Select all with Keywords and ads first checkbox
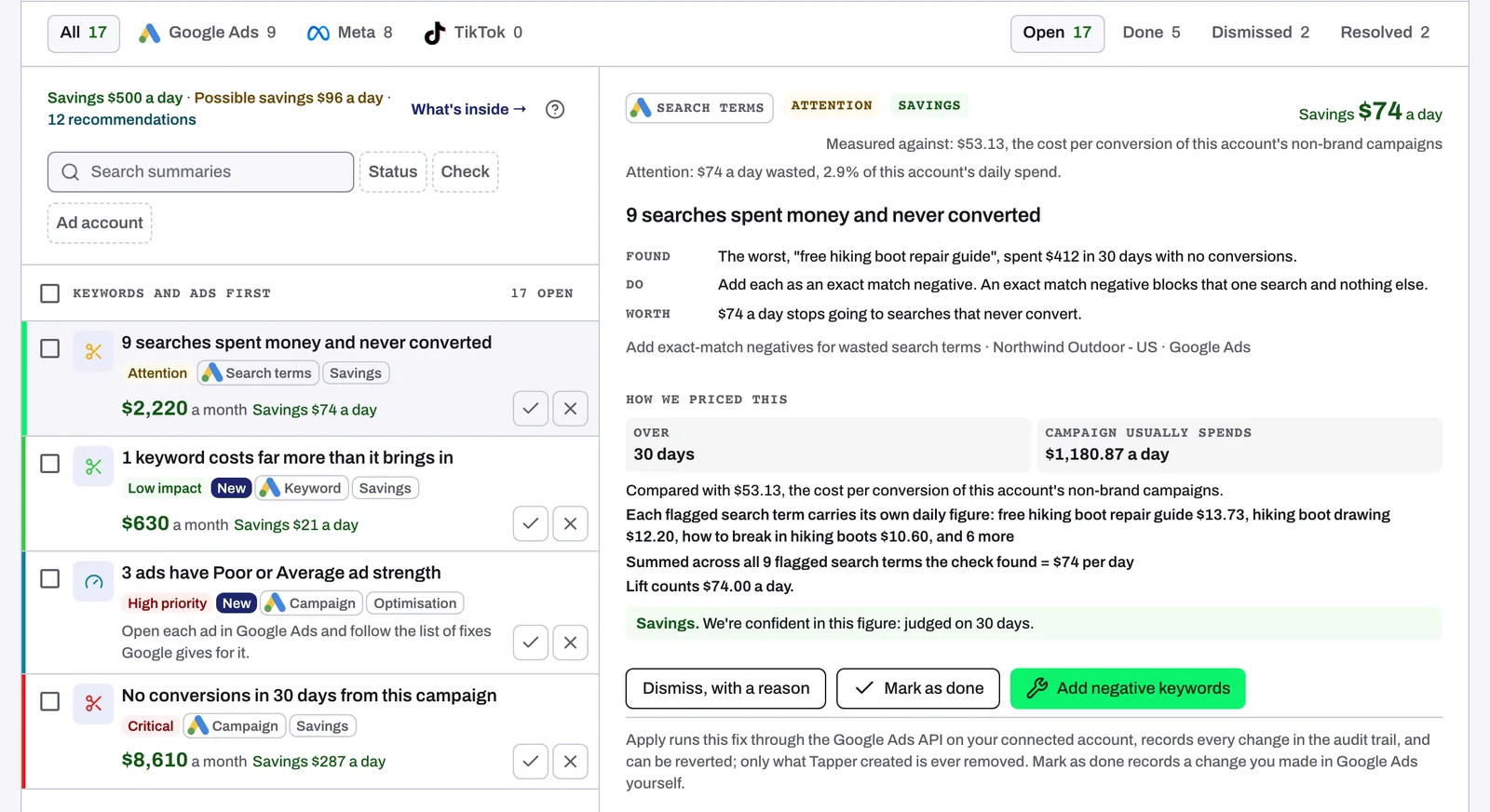The image size is (1490, 812). point(50,293)
